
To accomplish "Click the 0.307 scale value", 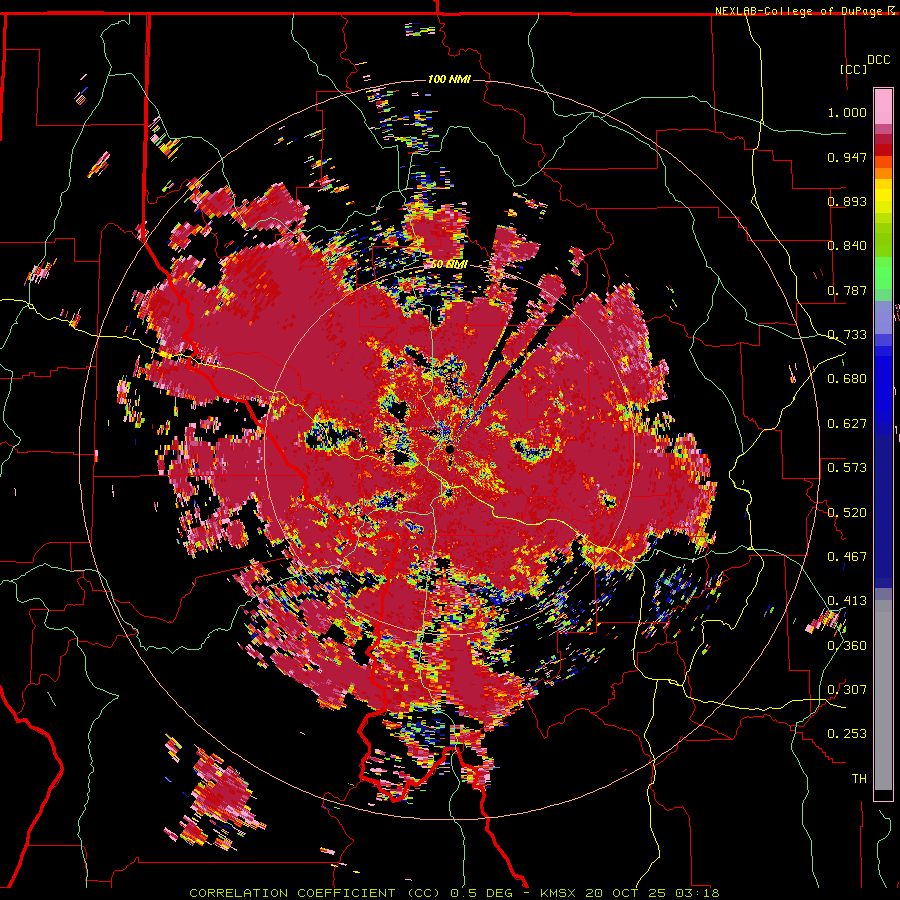I will 847,689.
